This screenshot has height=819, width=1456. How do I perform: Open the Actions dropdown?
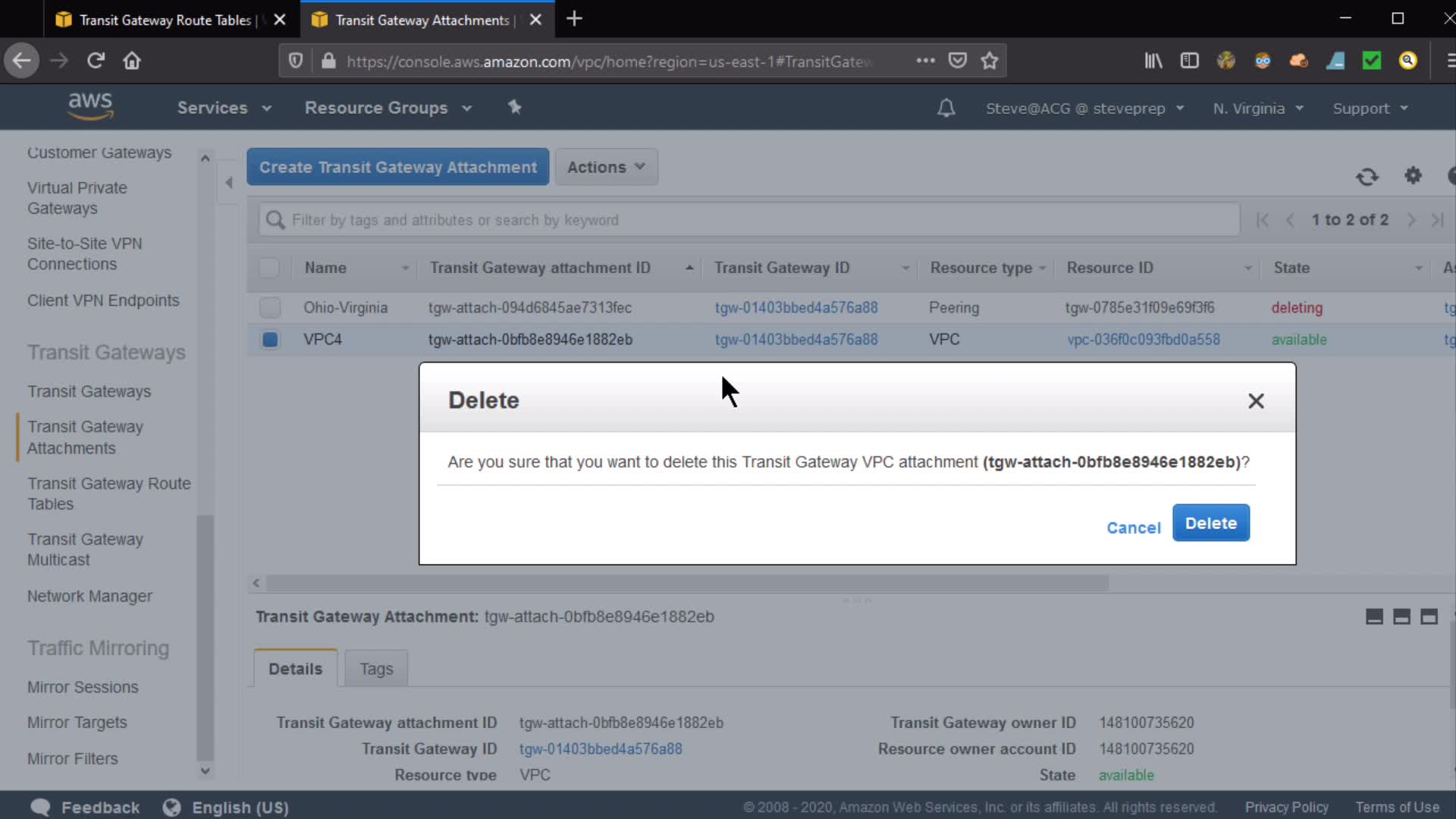click(606, 167)
